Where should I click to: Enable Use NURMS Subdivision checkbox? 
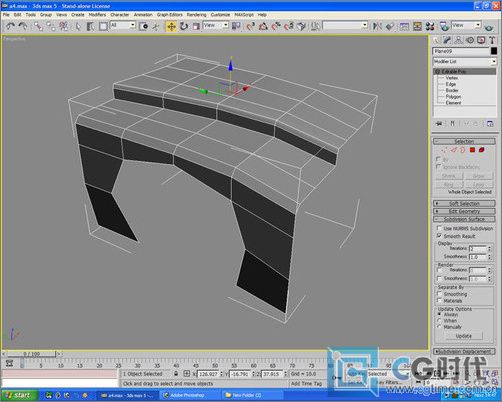(439, 228)
